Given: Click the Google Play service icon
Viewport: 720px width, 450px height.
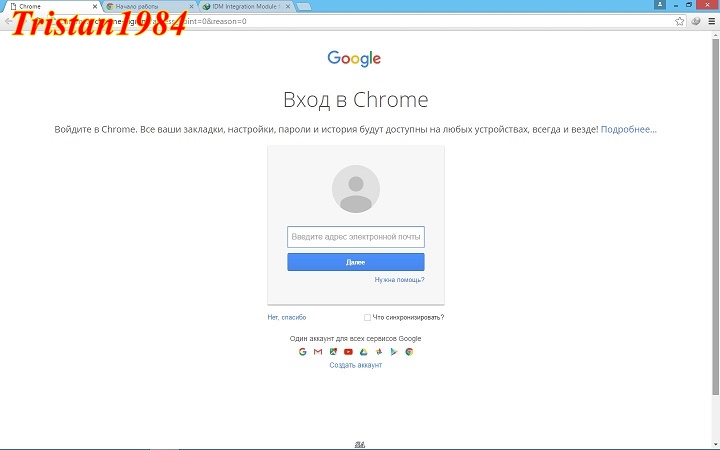Looking at the screenshot, I should [394, 352].
